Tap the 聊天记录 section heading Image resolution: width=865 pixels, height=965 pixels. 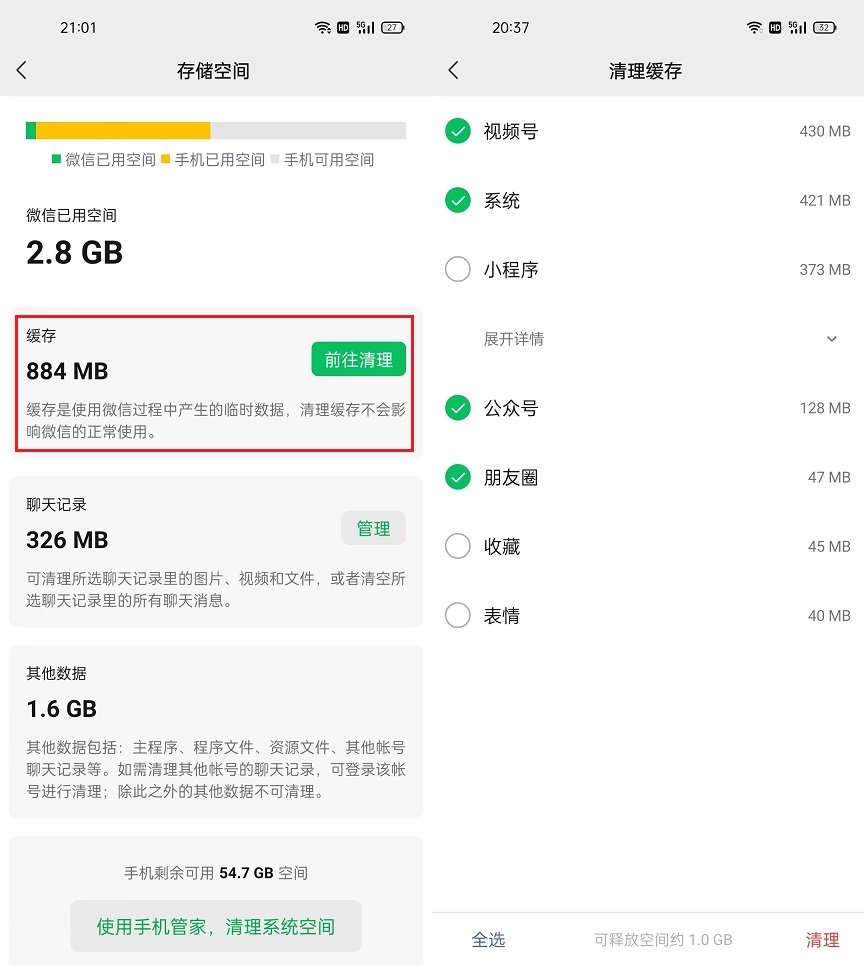point(57,505)
